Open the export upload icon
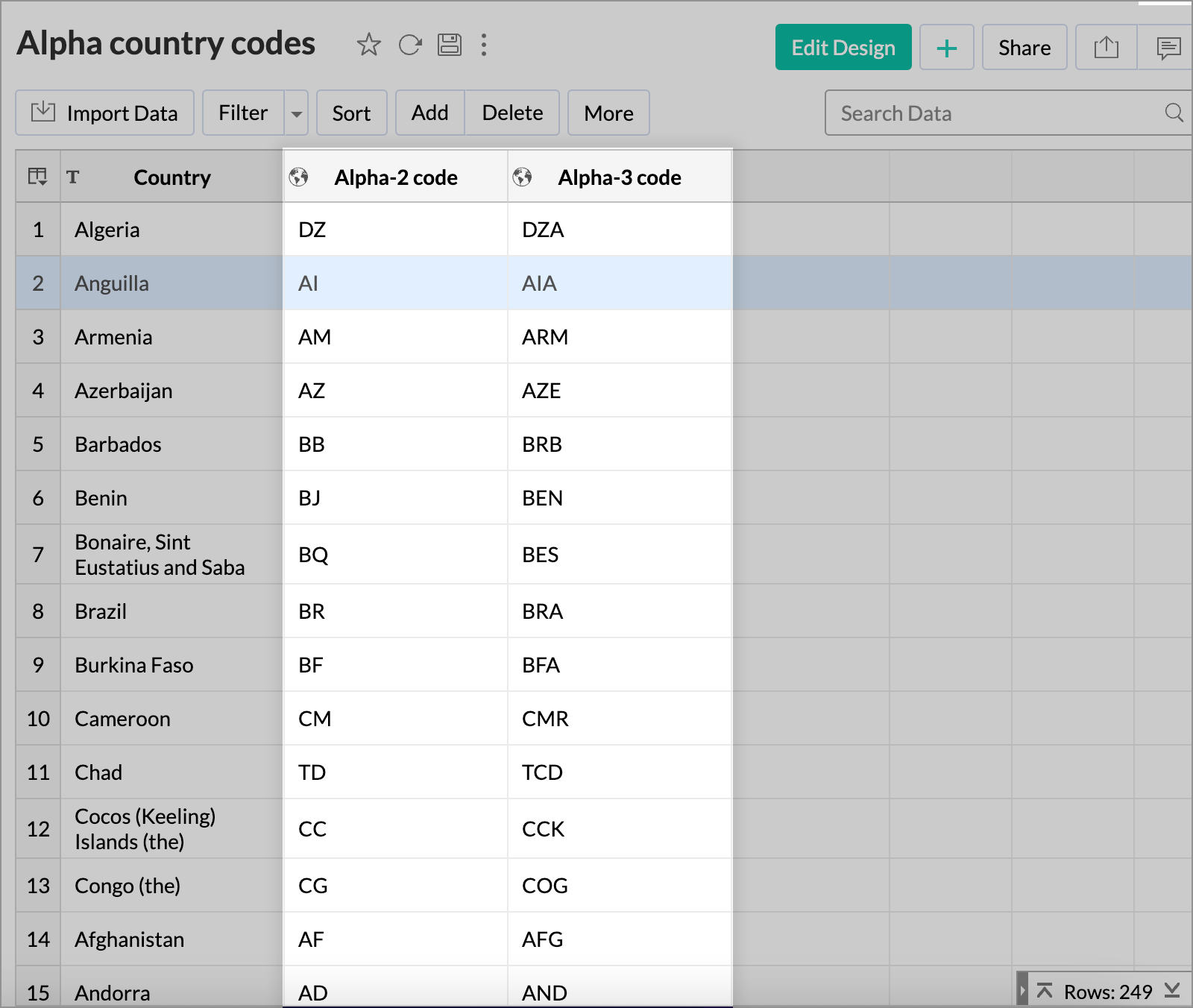Screen dimensions: 1193x1008 (x=1107, y=48)
